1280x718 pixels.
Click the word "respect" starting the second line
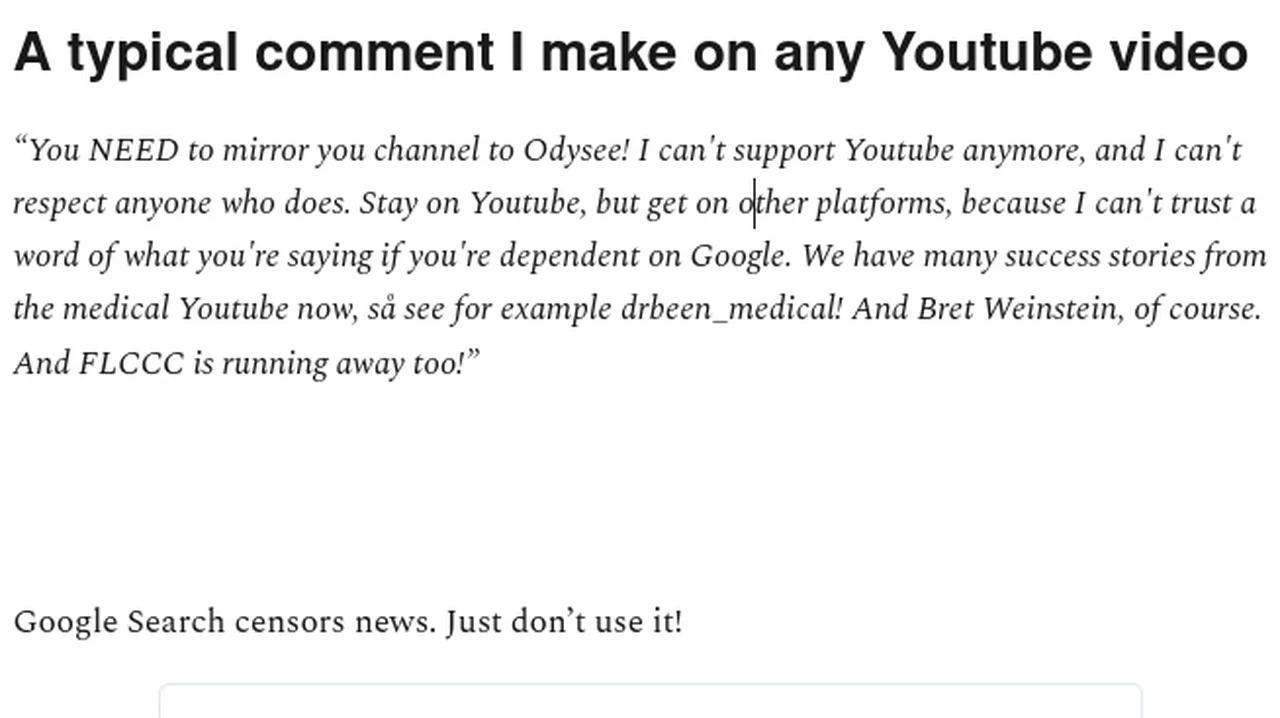tap(60, 204)
